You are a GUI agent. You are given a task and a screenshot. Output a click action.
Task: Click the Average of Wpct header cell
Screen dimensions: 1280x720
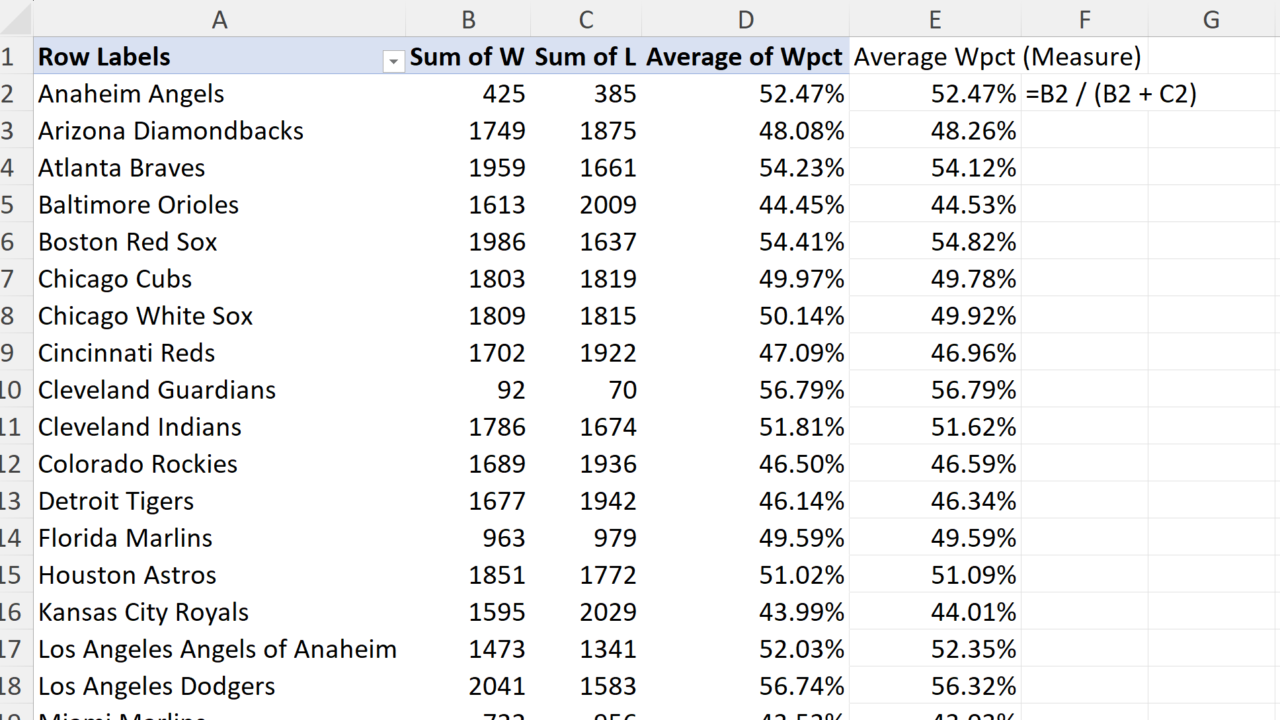tap(745, 57)
